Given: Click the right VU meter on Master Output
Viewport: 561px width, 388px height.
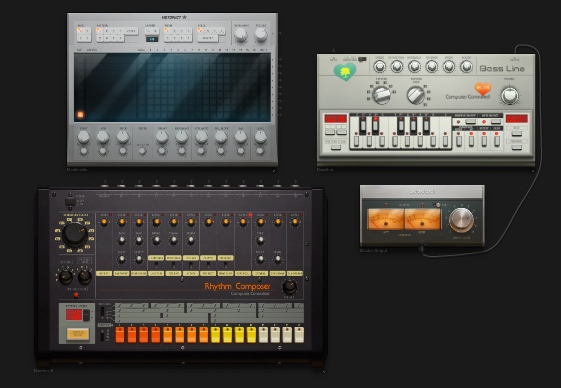Looking at the screenshot, I should coord(423,219).
